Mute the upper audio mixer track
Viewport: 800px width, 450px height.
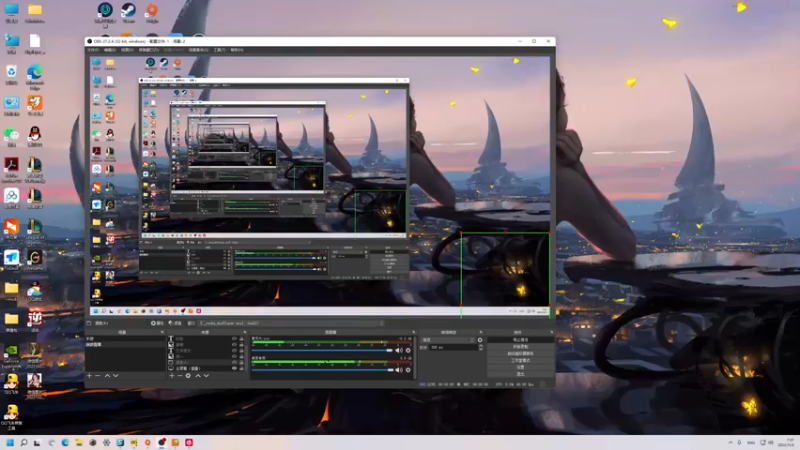click(399, 351)
